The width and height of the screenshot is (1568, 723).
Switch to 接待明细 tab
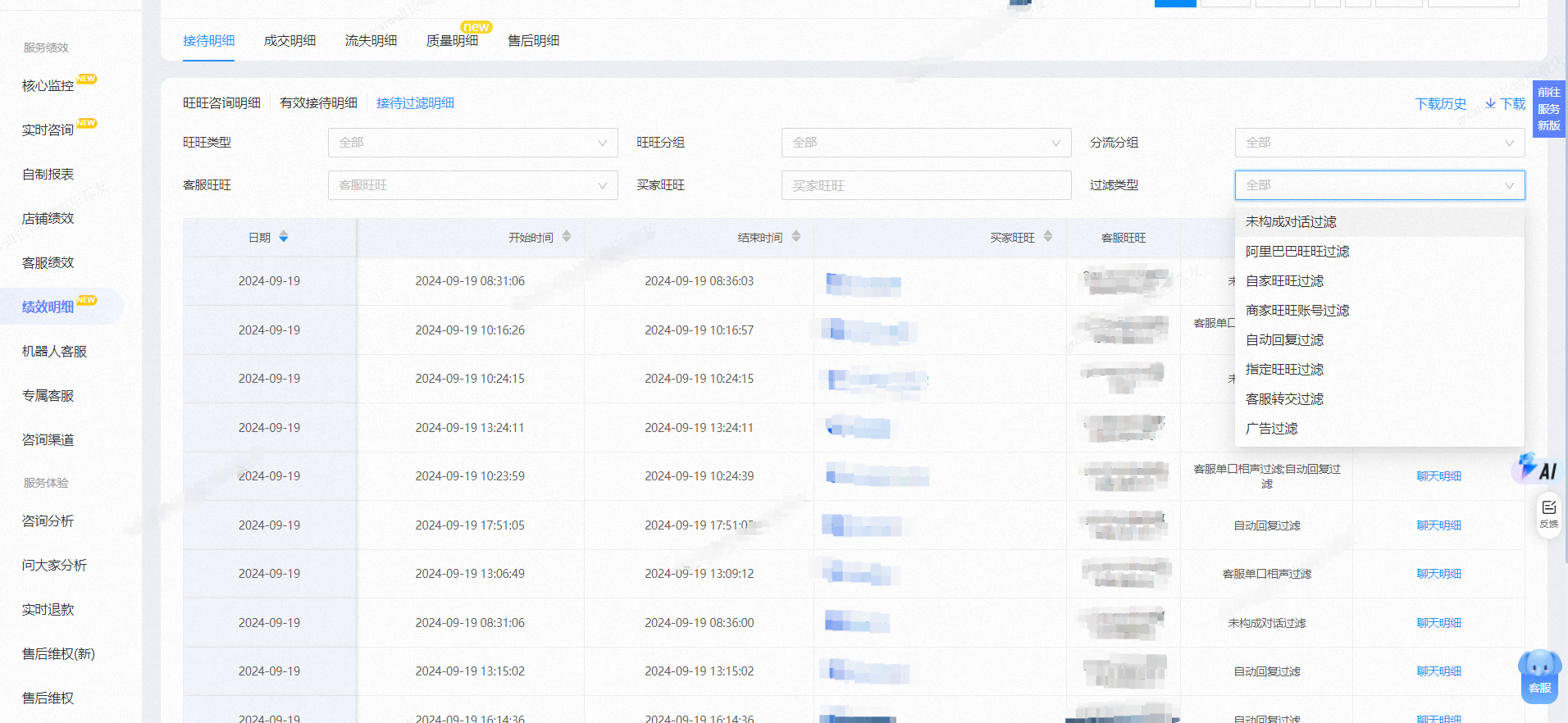click(x=208, y=41)
